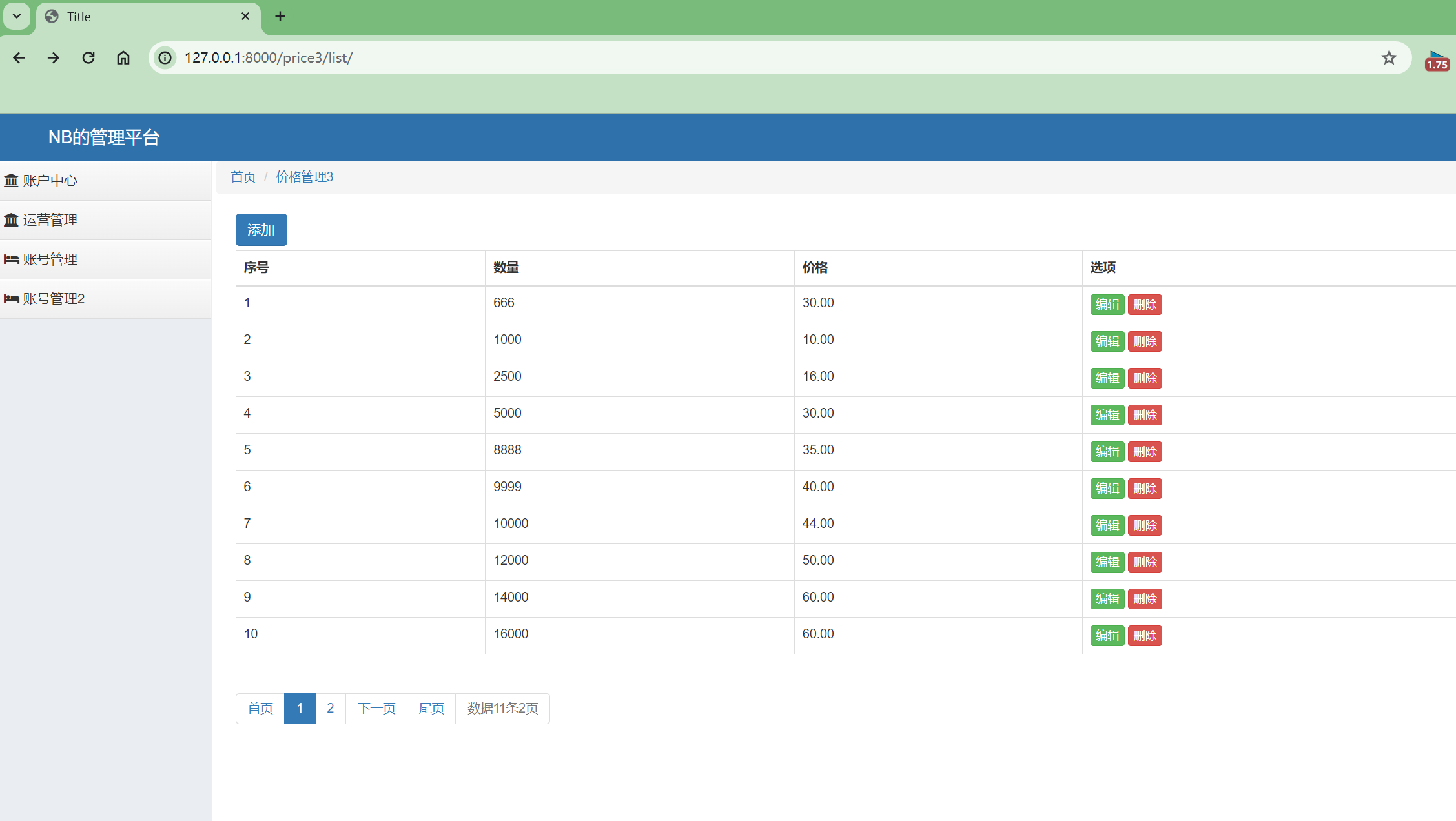The width and height of the screenshot is (1456, 821).
Task: Open the 账号管理 sidebar menu
Action: (106, 259)
